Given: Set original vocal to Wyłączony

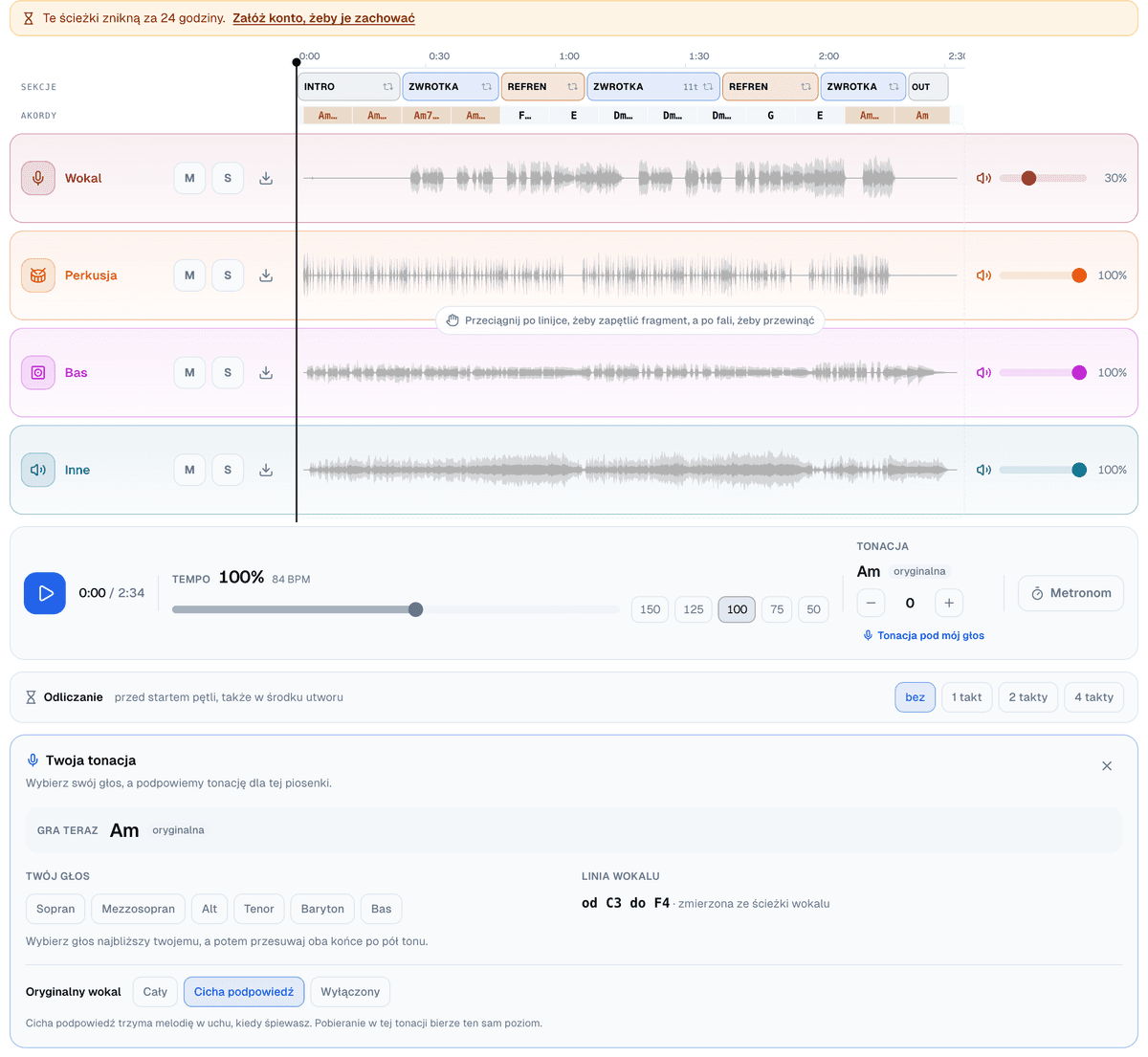Looking at the screenshot, I should 350,992.
